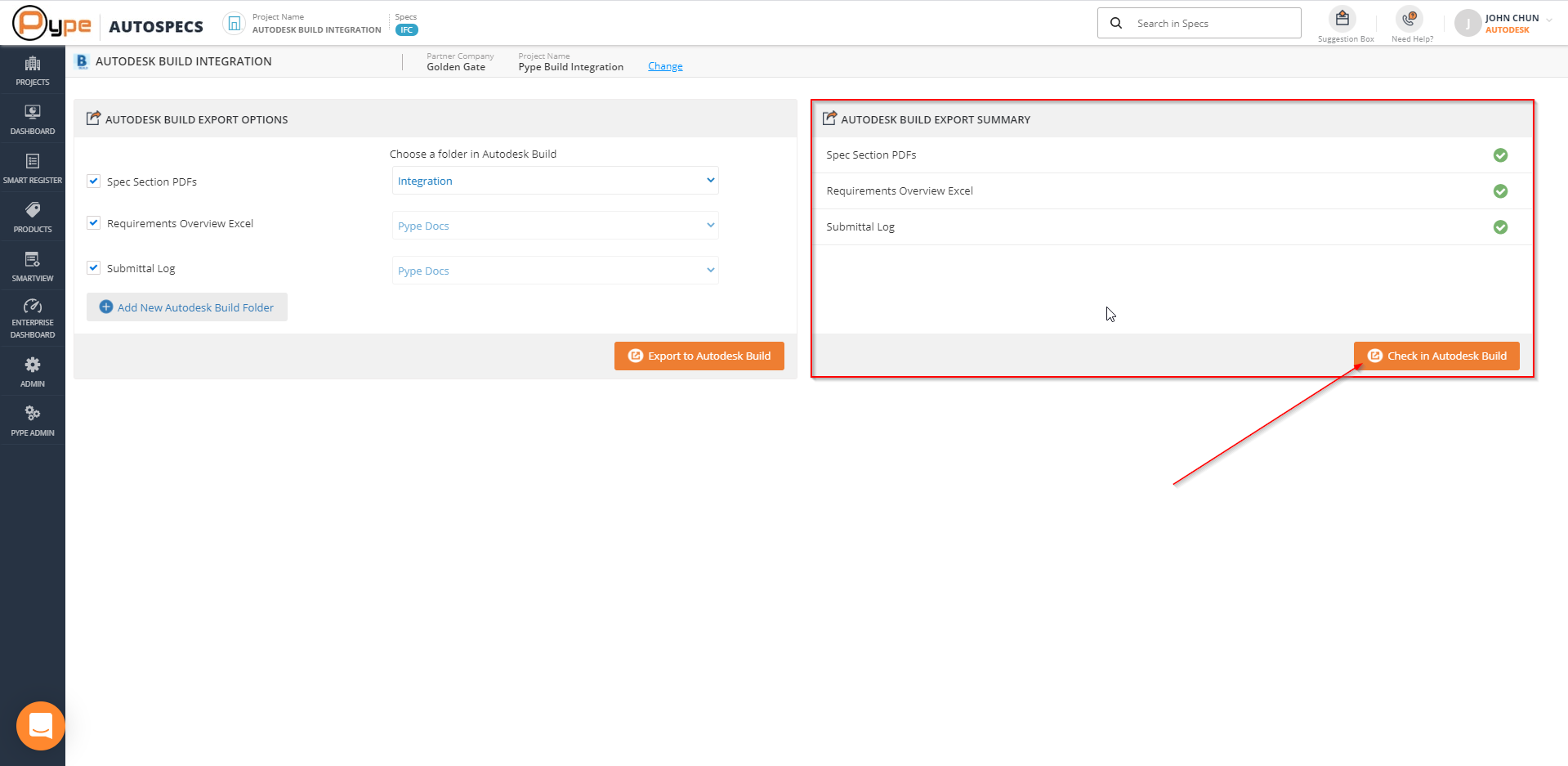
Task: Click the Pype logo
Action: click(x=51, y=24)
